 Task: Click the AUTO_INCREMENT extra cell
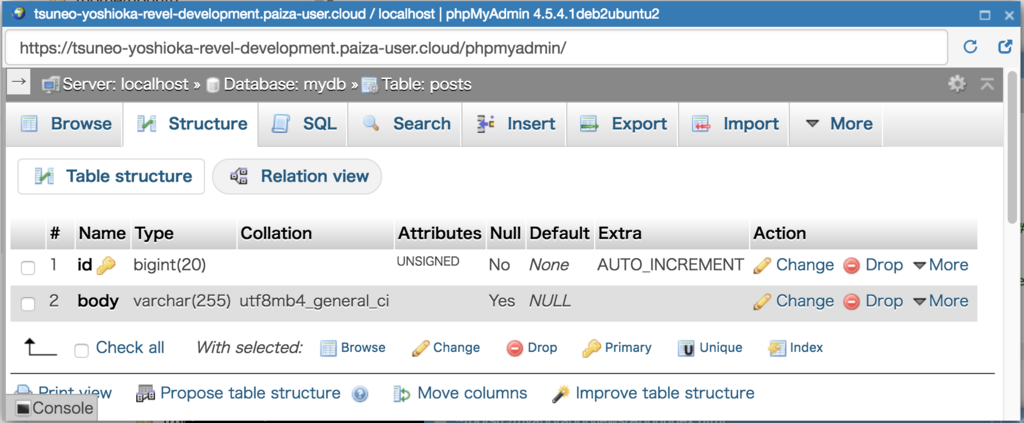click(x=671, y=265)
